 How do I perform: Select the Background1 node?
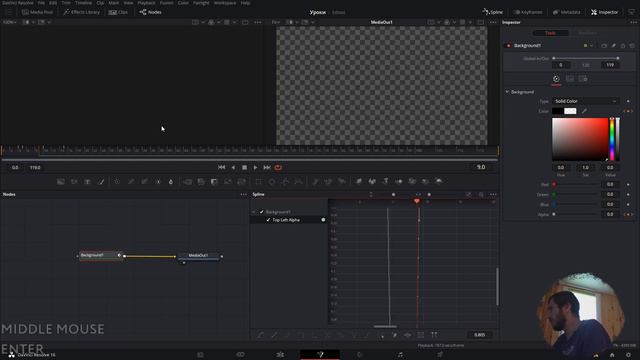(100, 256)
